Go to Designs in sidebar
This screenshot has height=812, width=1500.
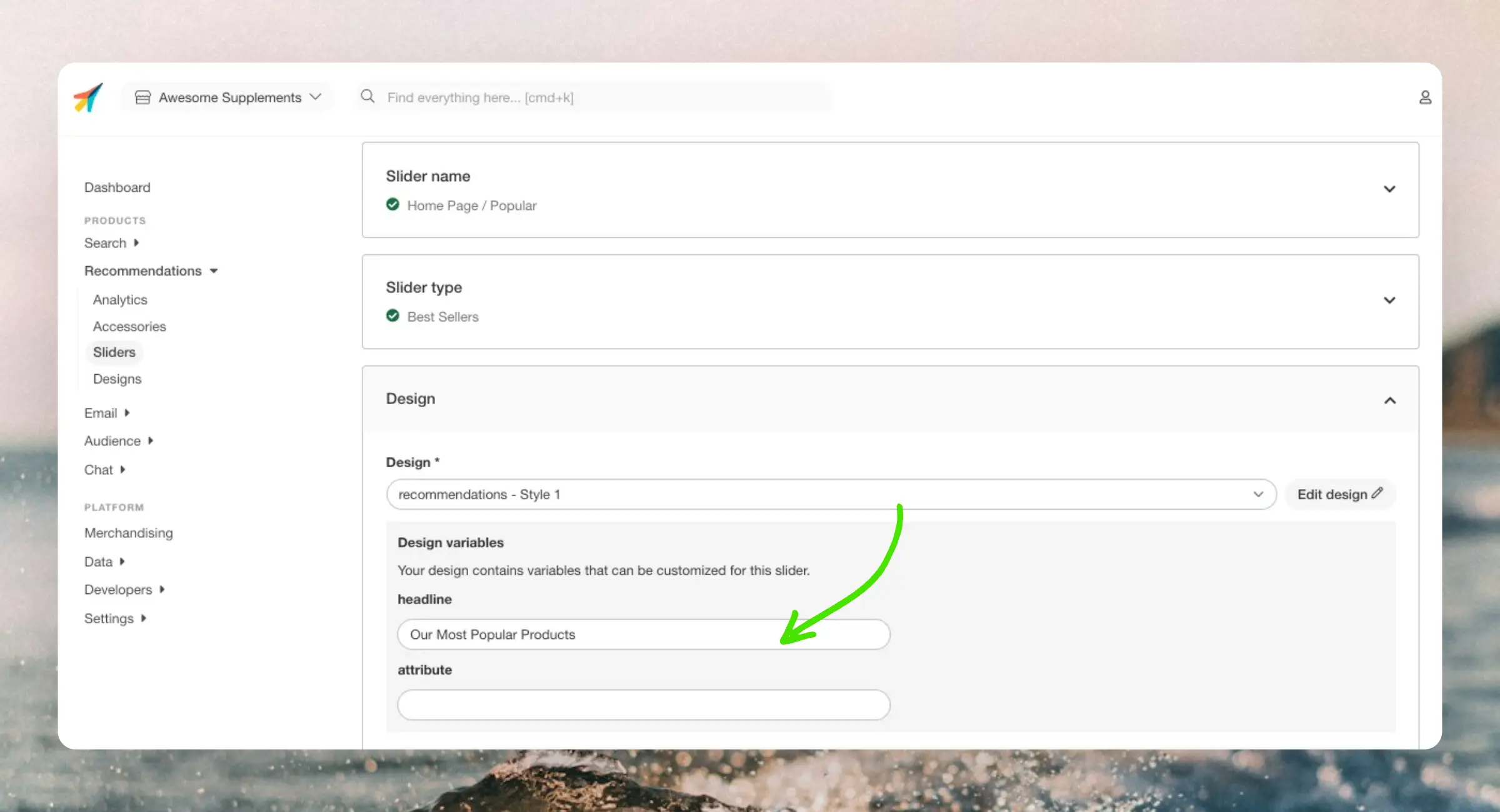coord(117,379)
